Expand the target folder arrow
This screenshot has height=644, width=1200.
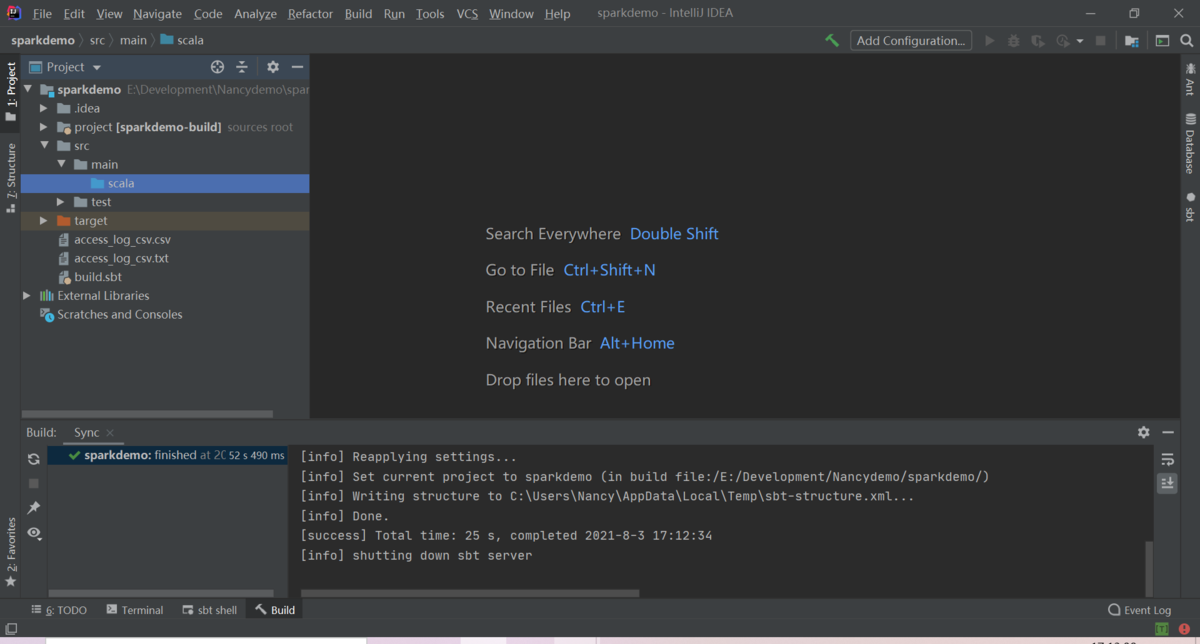tap(44, 221)
